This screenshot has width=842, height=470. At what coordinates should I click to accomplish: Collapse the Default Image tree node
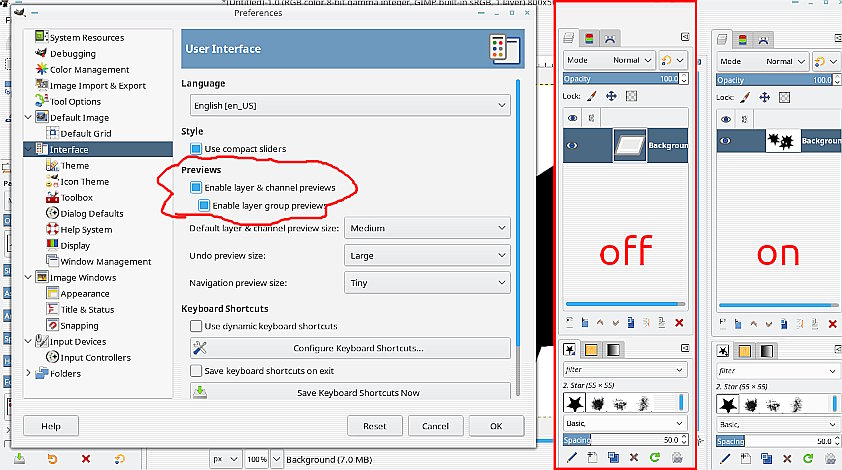click(28, 117)
